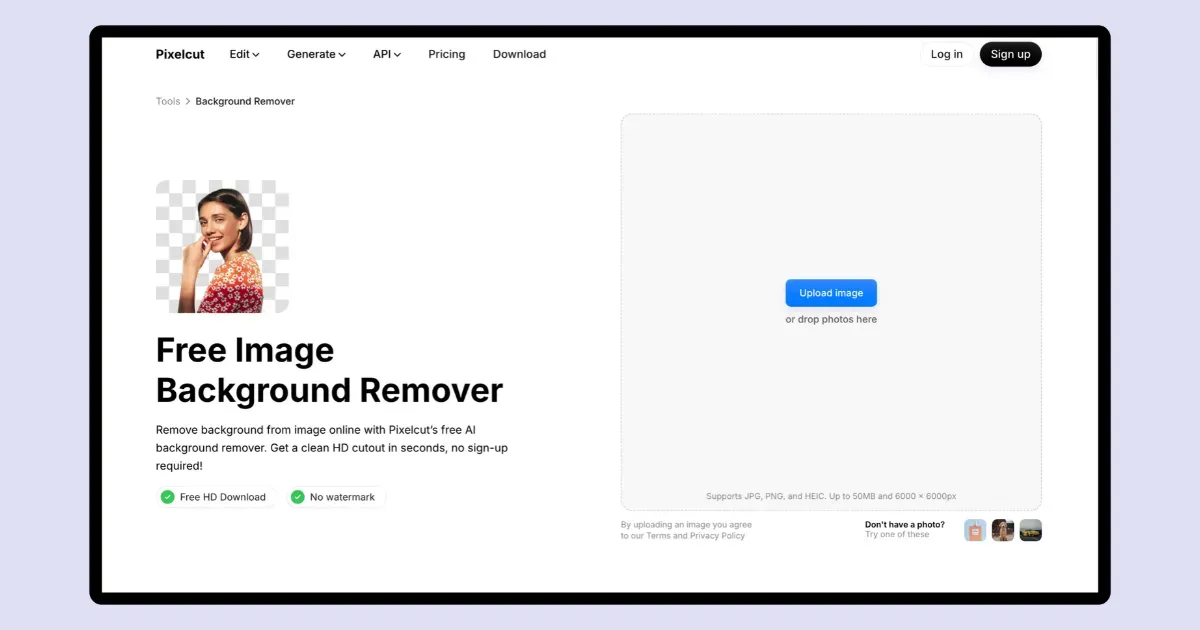Screen dimensions: 1200x630
Task: Open the Download page link
Action: tap(519, 54)
